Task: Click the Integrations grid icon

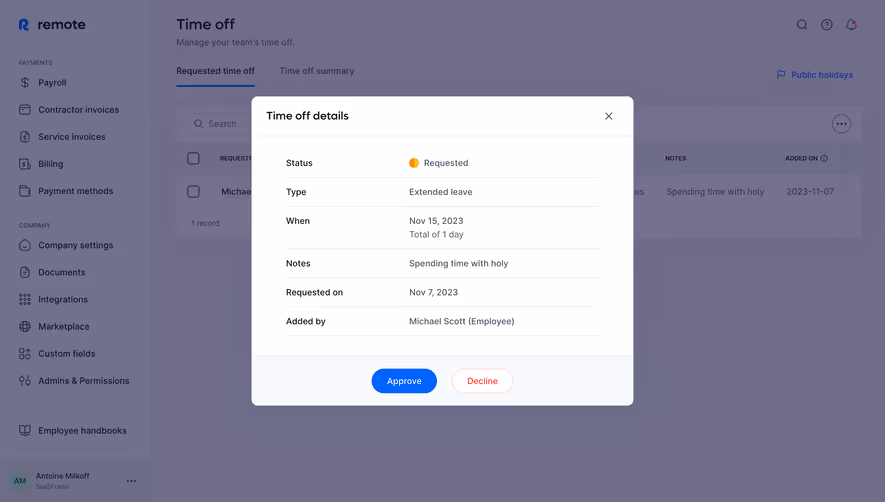Action: click(x=25, y=299)
